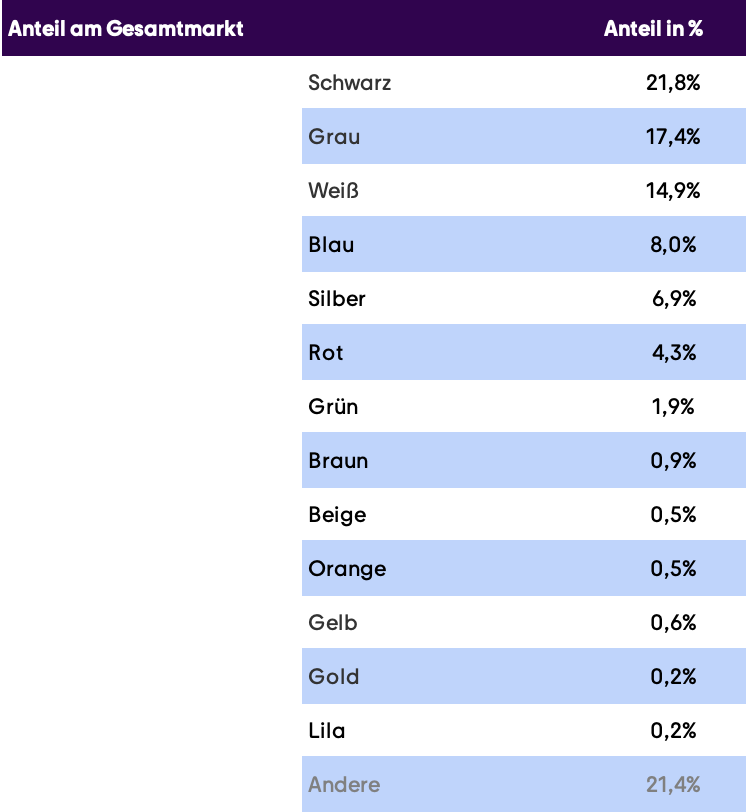
Task: Click the Gelb label
Action: [333, 622]
